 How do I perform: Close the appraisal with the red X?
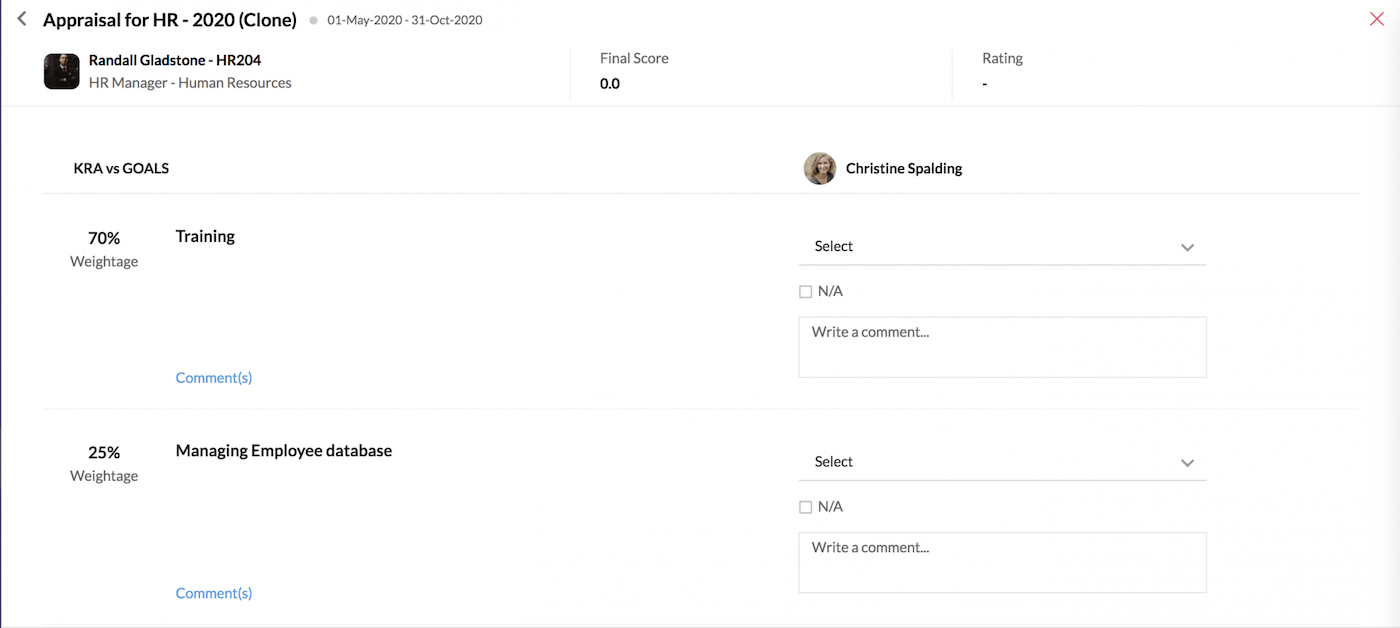pos(1377,19)
